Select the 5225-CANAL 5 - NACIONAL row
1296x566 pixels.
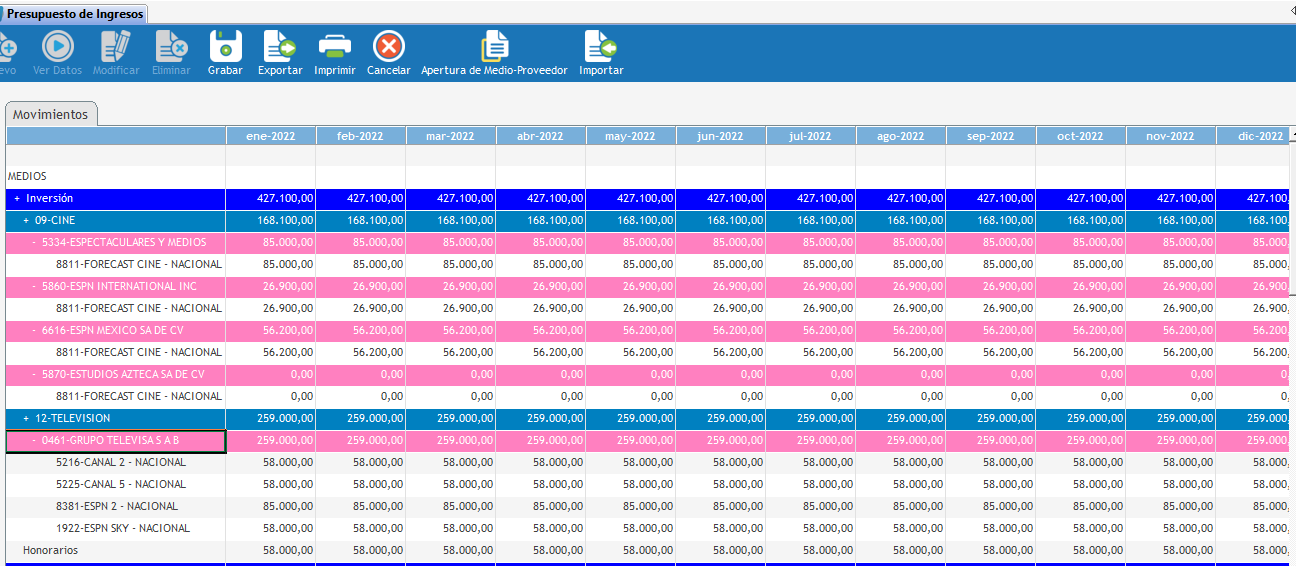tap(121, 484)
